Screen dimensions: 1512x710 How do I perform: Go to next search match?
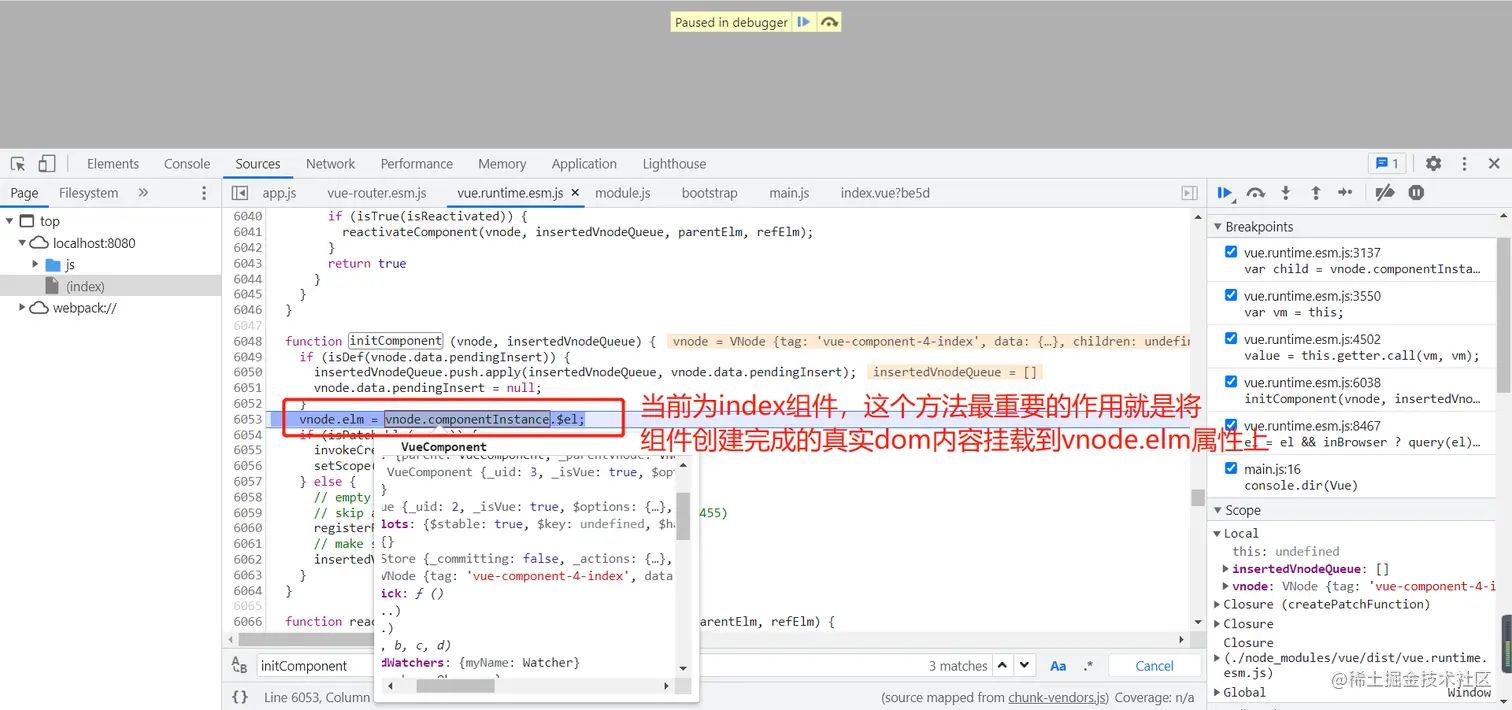[x=1024, y=666]
